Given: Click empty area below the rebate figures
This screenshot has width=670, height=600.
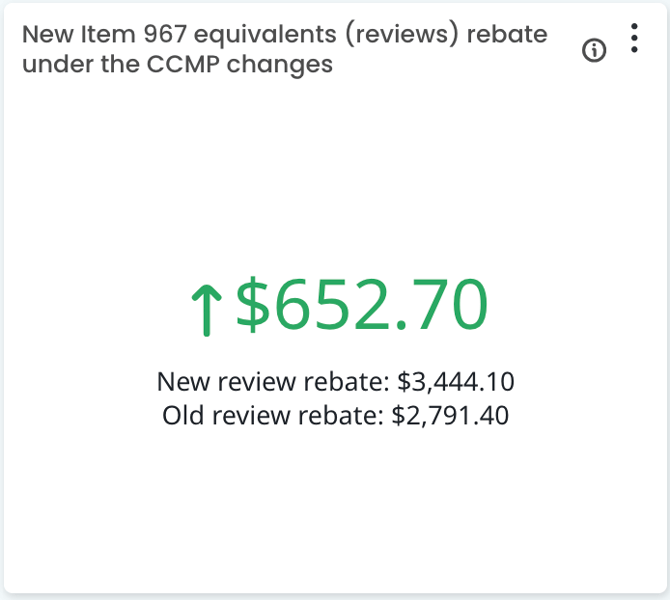Looking at the screenshot, I should pyautogui.click(x=335, y=510).
